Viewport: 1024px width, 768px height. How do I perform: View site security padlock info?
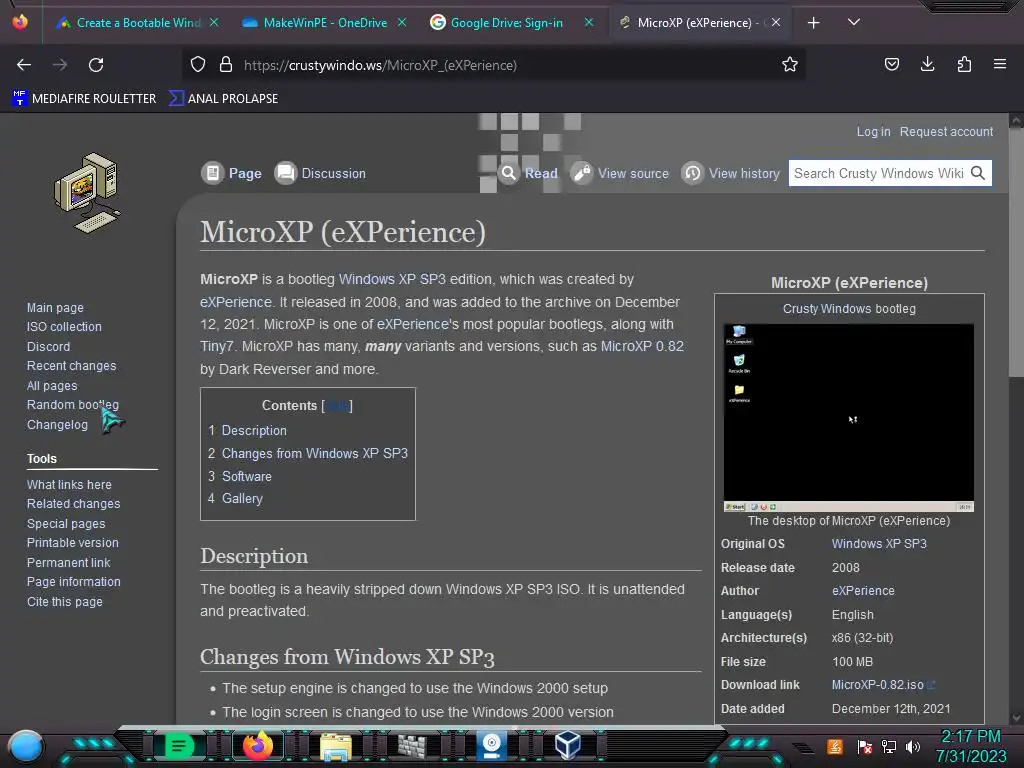coord(226,65)
